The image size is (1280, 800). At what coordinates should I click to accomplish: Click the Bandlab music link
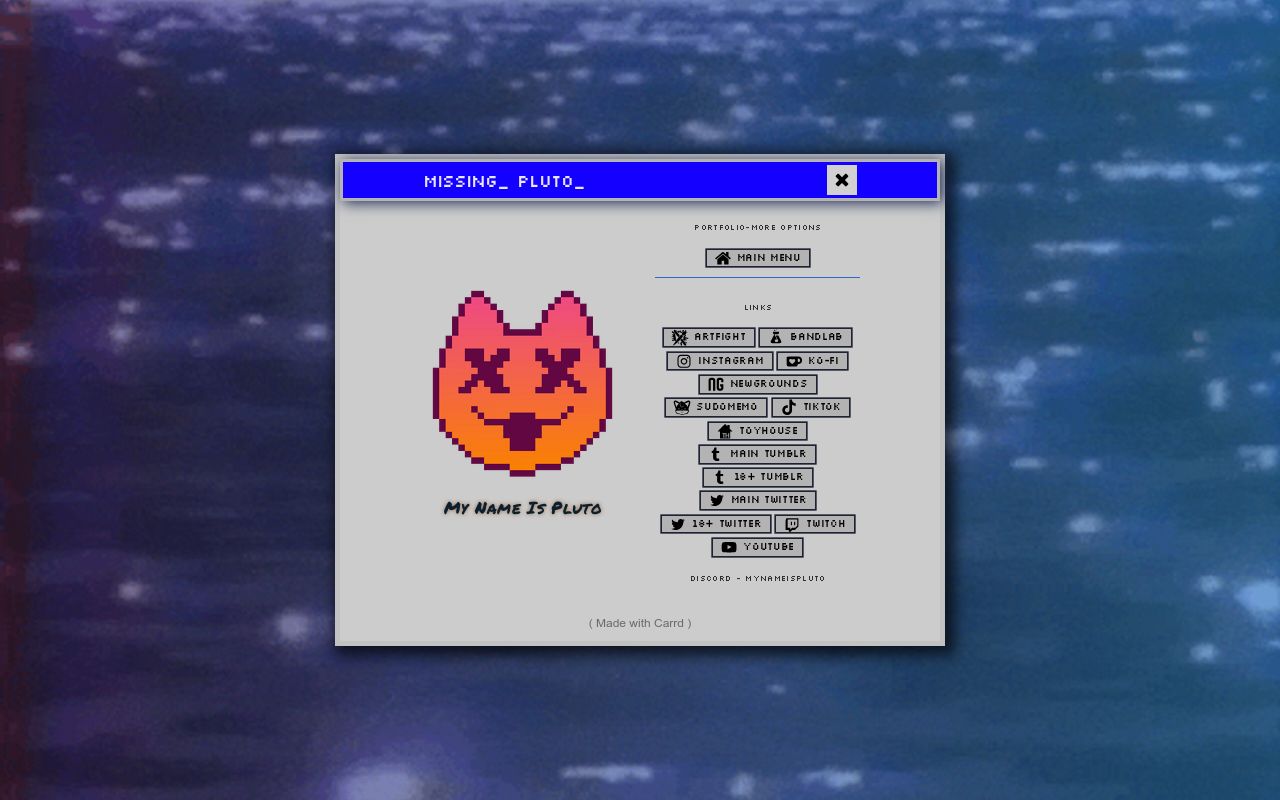coord(806,337)
